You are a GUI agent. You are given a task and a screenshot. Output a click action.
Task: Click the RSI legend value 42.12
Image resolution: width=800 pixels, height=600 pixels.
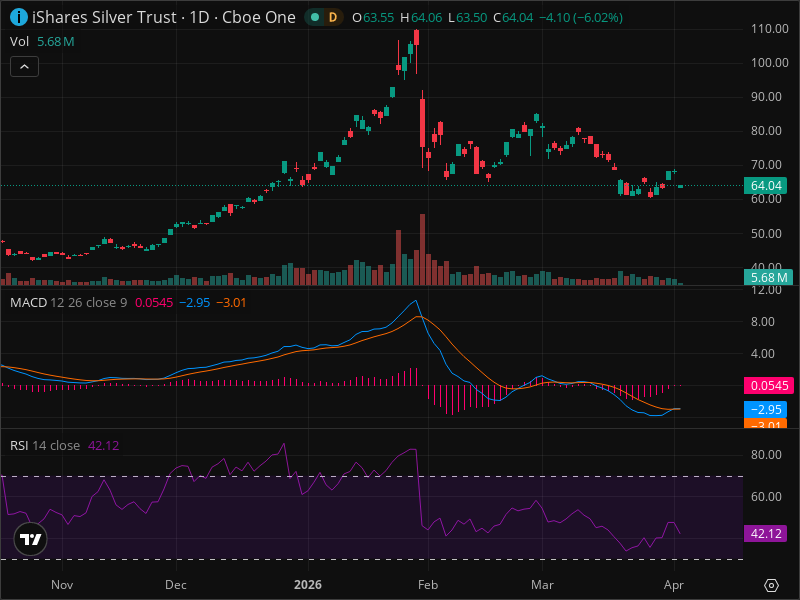[104, 445]
